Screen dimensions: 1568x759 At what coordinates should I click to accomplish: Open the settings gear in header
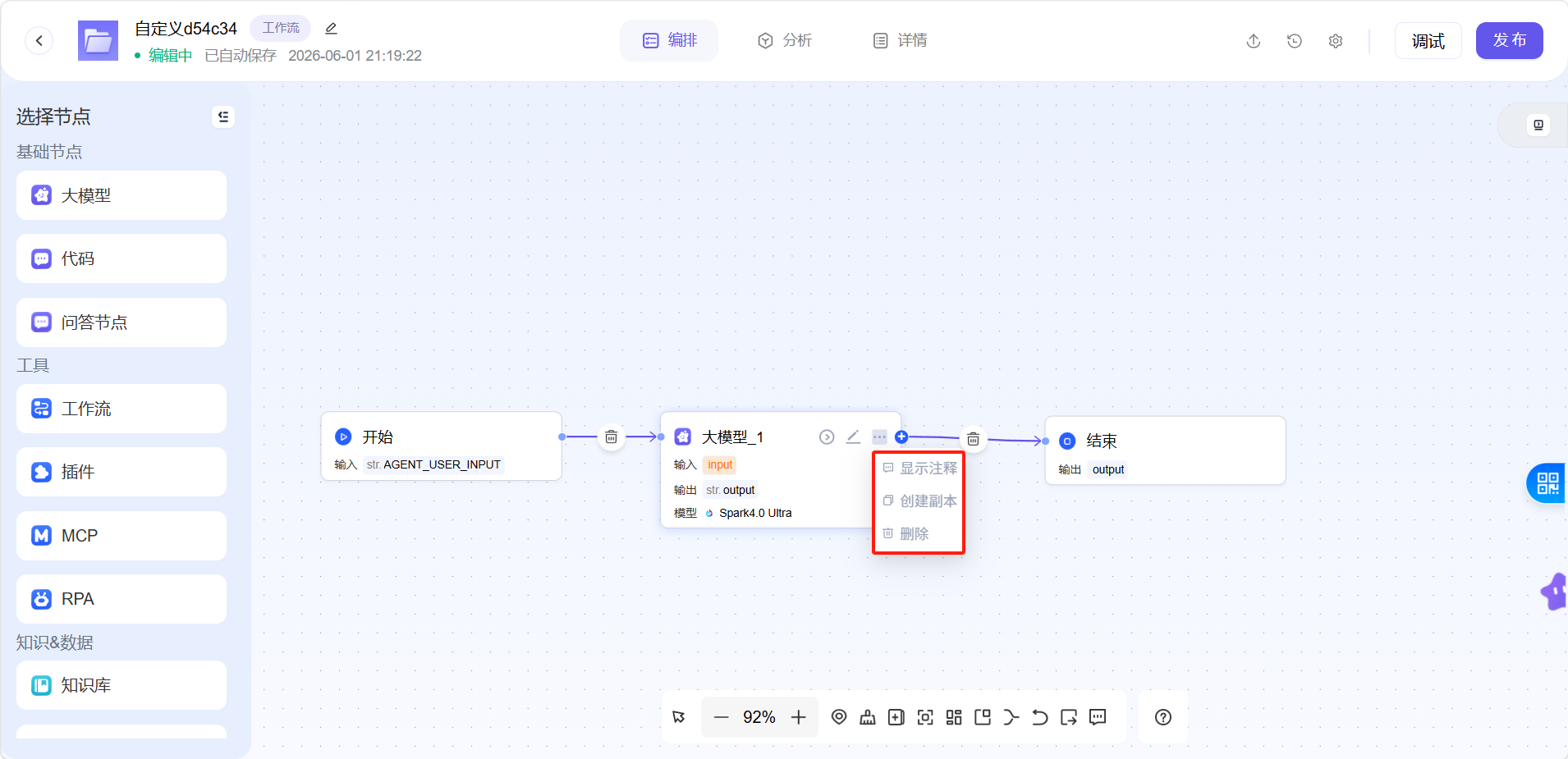tap(1336, 41)
